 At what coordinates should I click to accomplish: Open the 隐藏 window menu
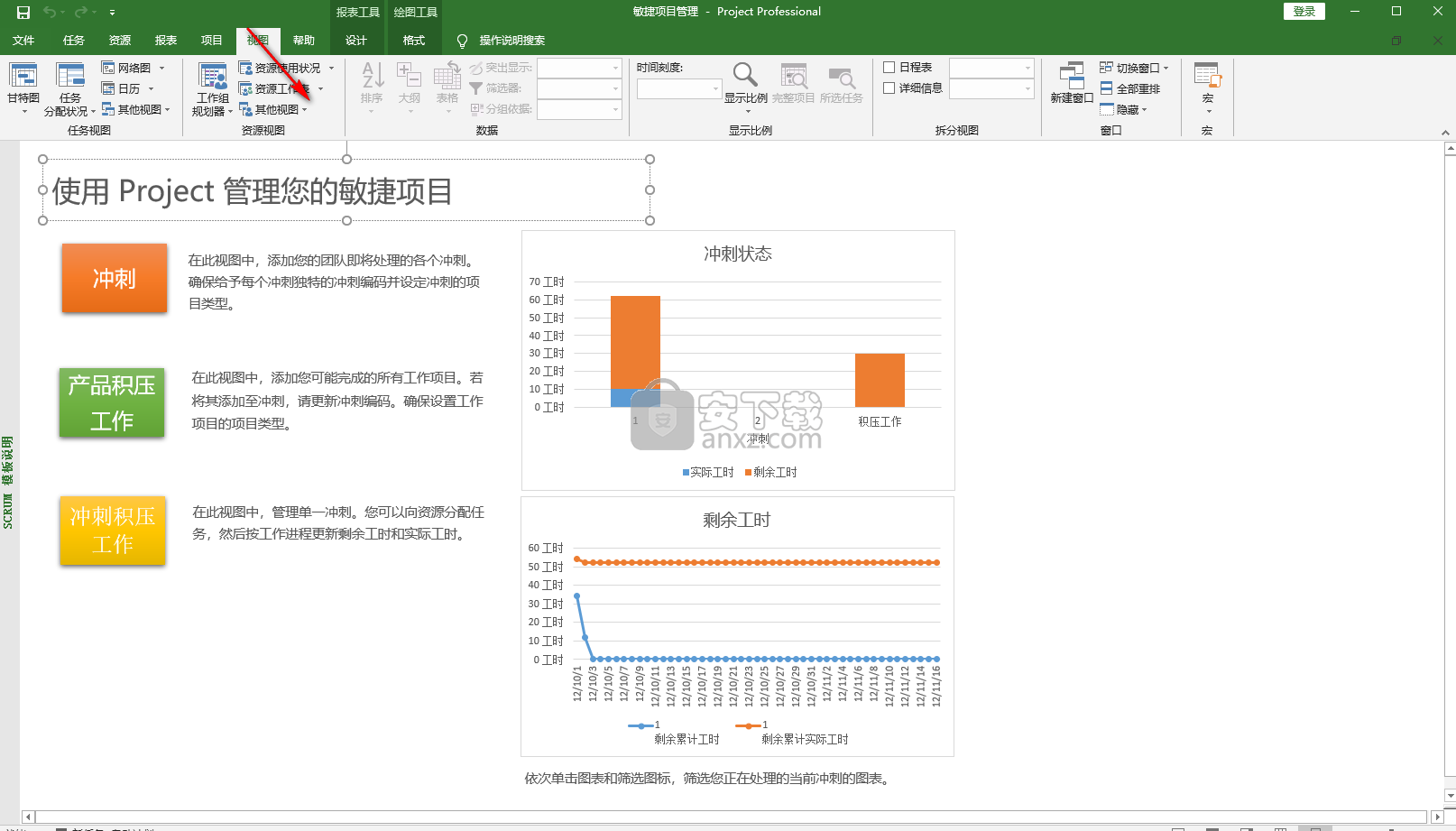1124,109
